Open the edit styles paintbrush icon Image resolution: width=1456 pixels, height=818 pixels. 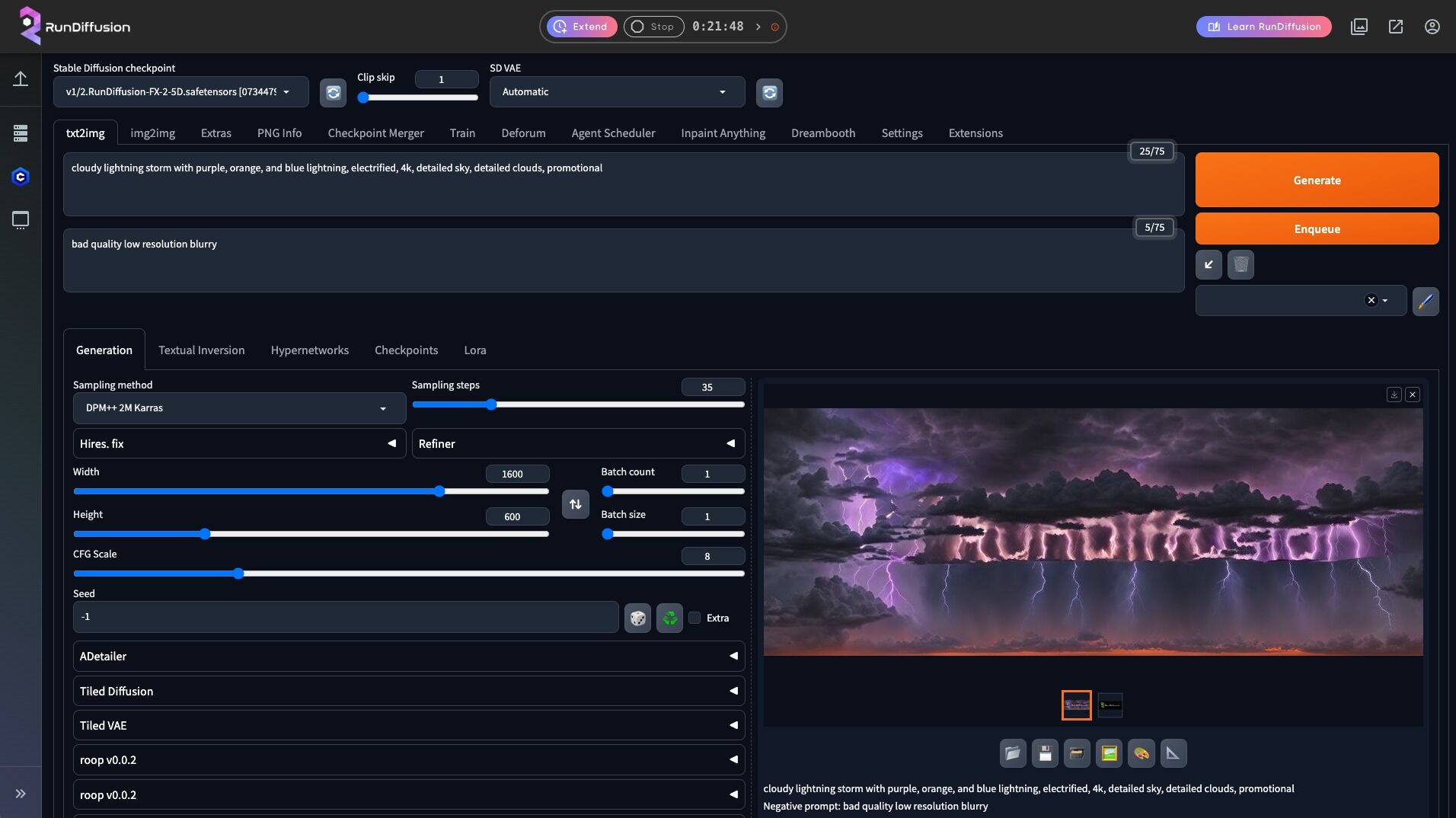coord(1426,301)
